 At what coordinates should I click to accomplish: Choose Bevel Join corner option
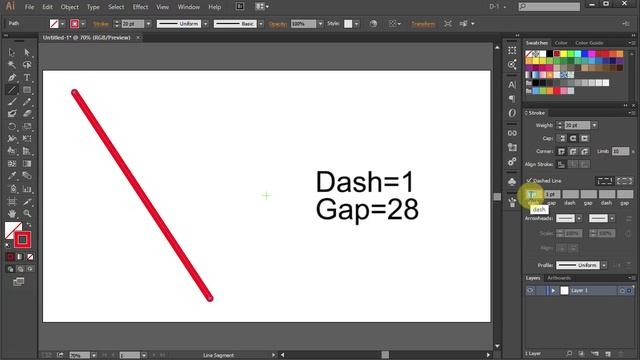584,151
